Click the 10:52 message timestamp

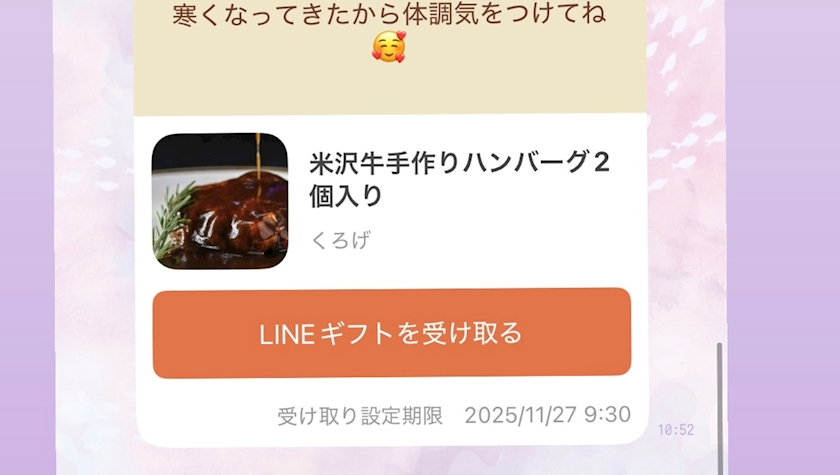click(x=676, y=429)
